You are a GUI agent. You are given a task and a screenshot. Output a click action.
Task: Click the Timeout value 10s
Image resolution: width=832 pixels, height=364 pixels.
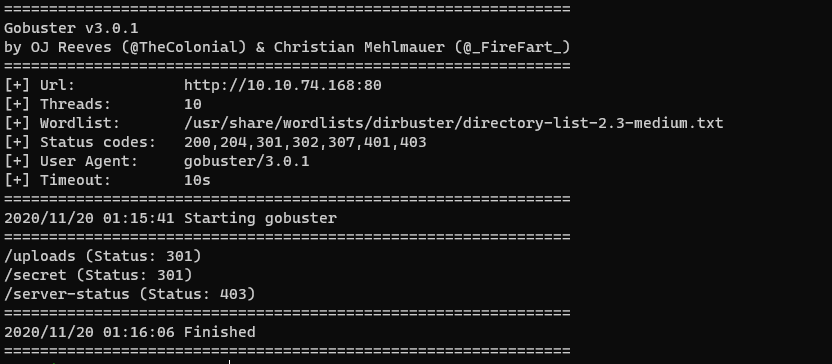click(197, 180)
